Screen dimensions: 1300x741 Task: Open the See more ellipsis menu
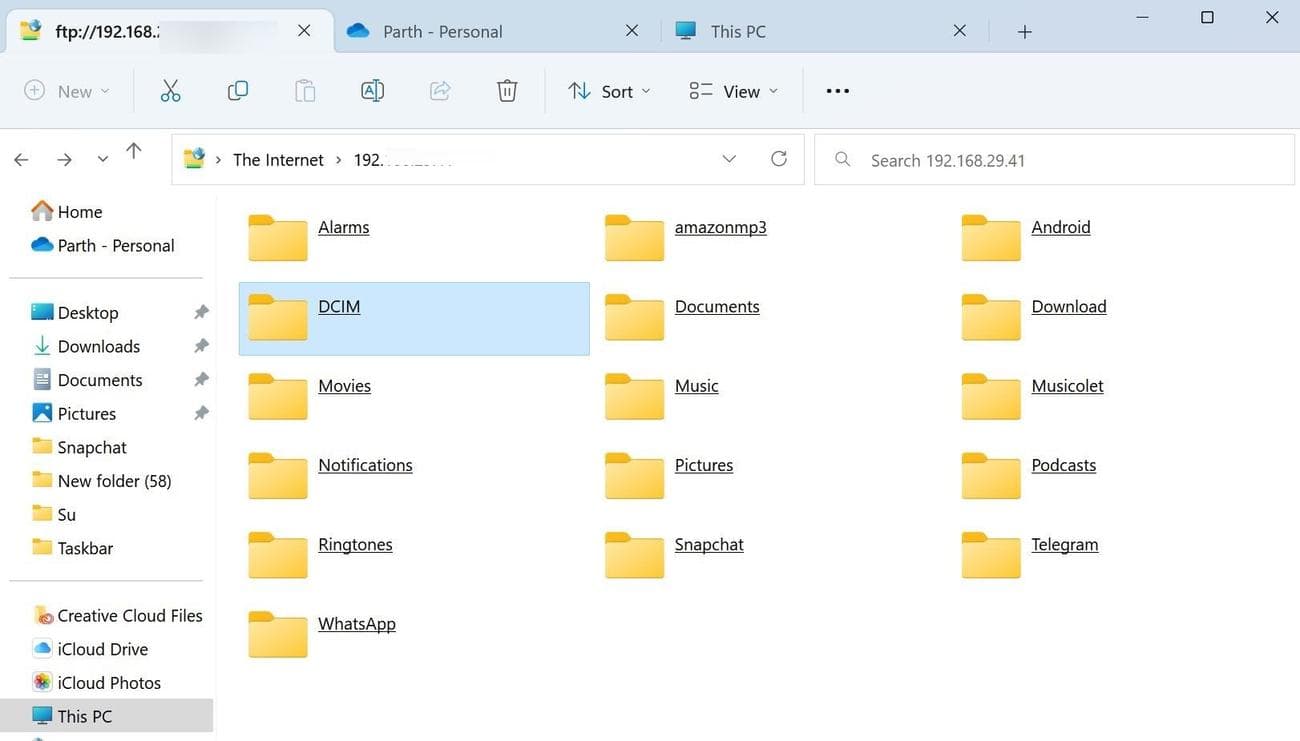click(x=837, y=90)
